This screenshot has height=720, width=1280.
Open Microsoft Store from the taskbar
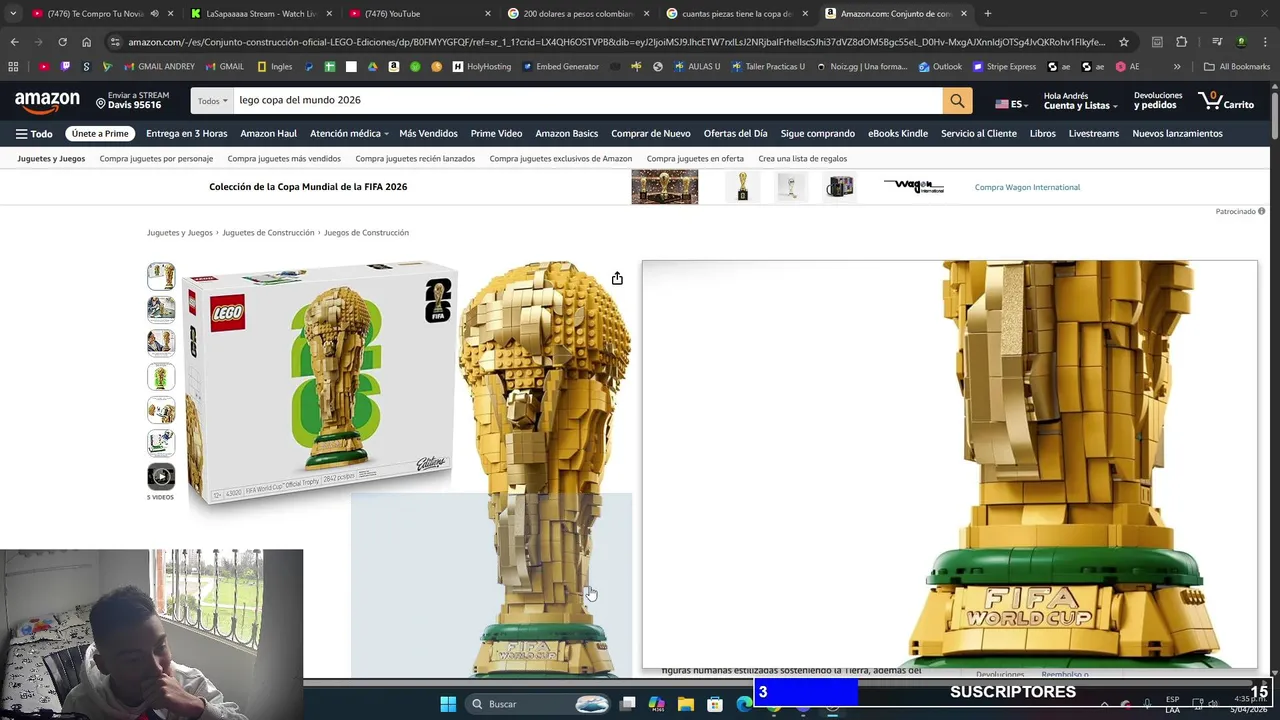[x=715, y=704]
